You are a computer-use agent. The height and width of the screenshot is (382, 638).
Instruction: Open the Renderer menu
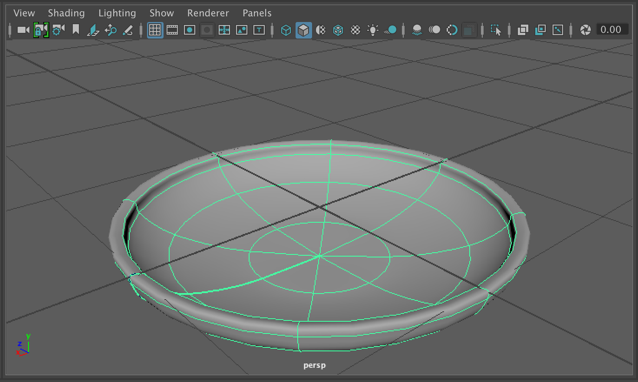click(208, 13)
